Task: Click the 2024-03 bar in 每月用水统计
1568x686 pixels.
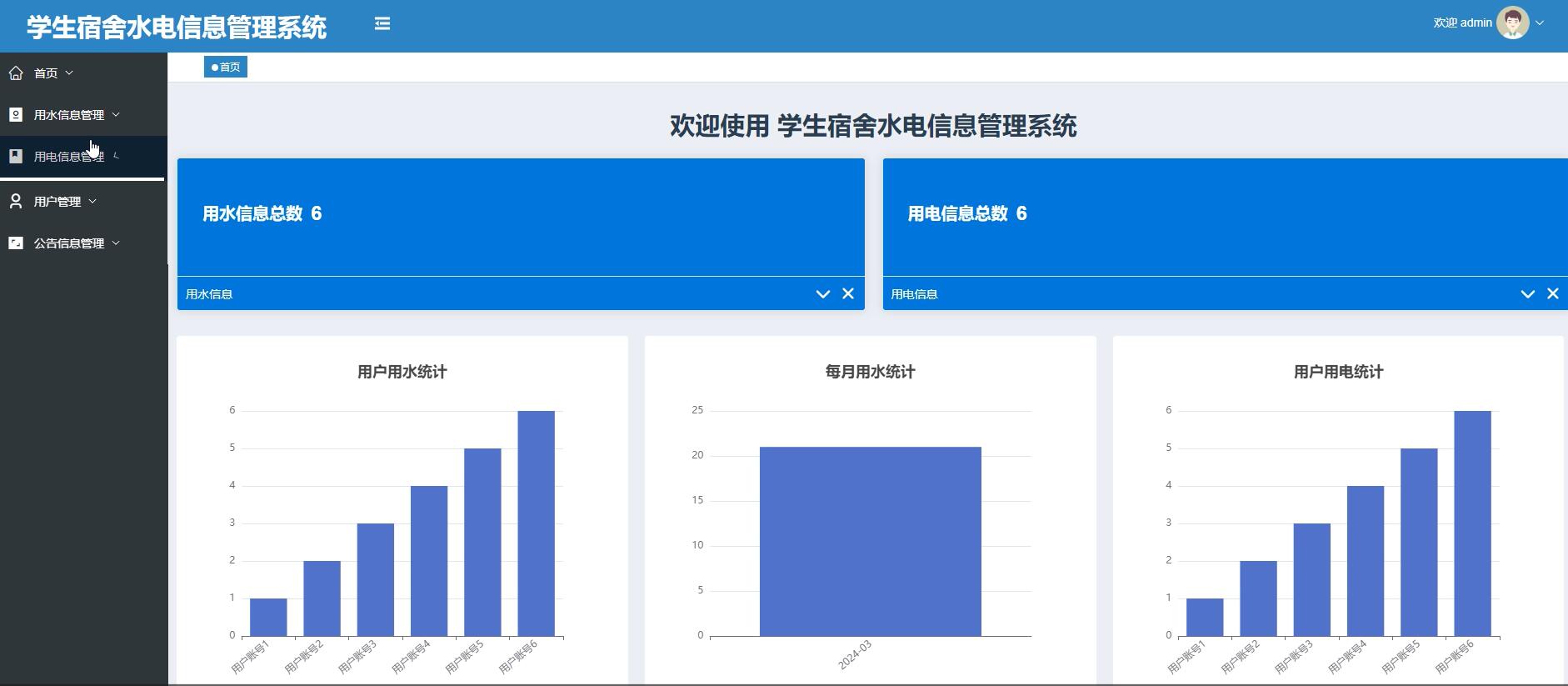Action: click(871, 542)
